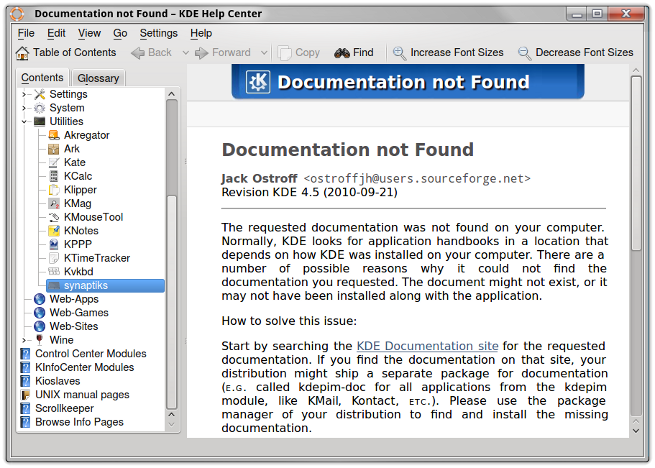Click the Find binoculars icon
This screenshot has width=655, height=468.
click(x=342, y=53)
